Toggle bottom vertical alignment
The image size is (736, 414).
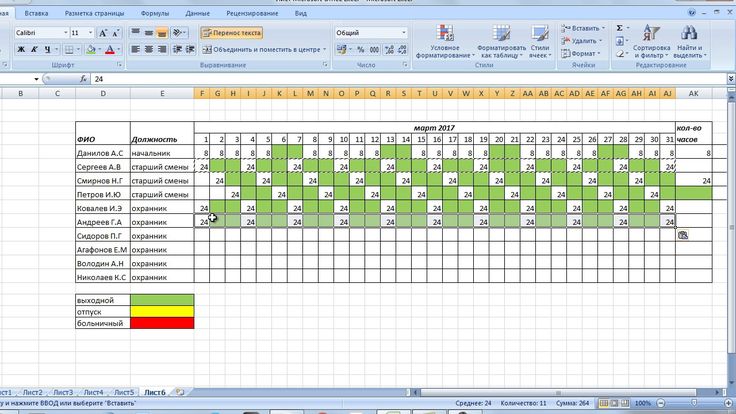pyautogui.click(x=161, y=32)
